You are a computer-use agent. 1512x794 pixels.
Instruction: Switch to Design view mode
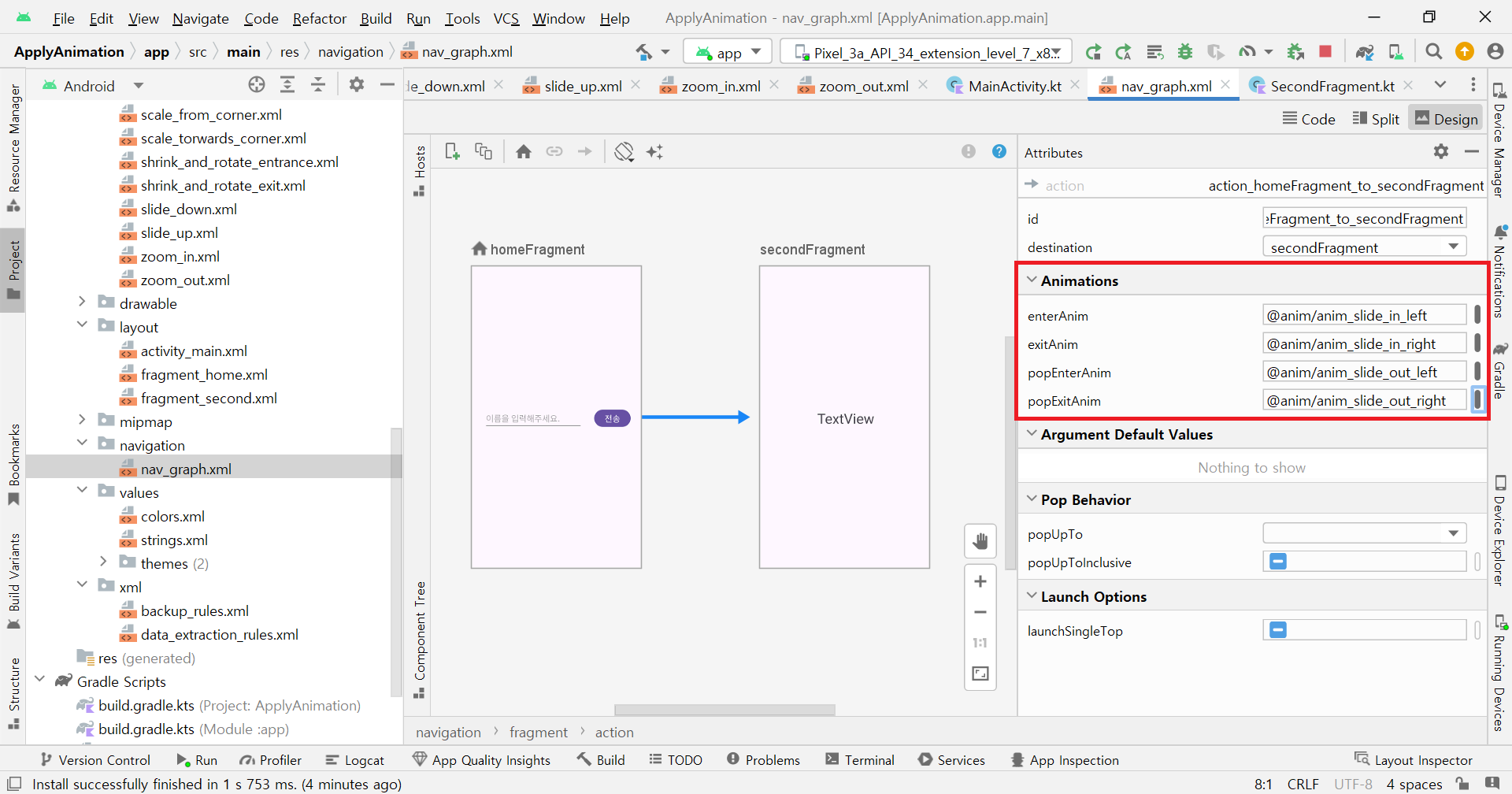[1447, 119]
